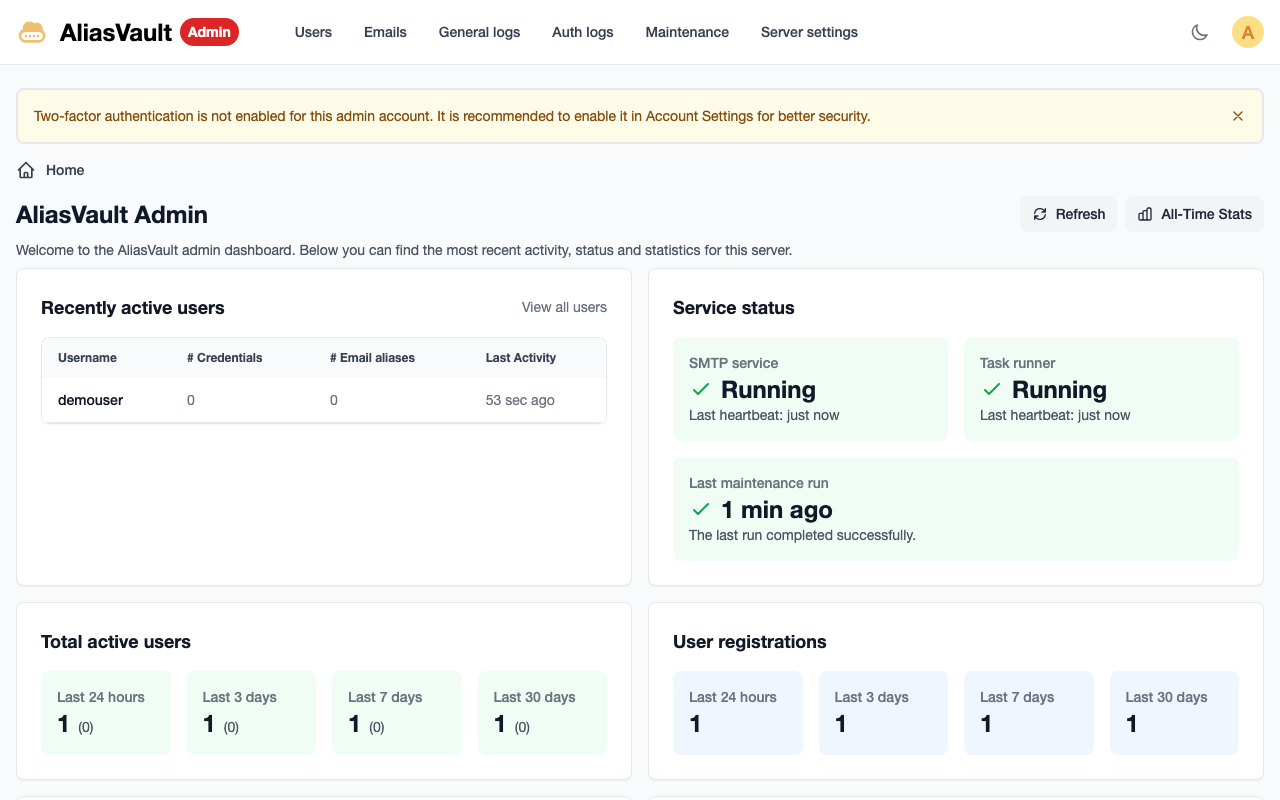This screenshot has width=1280, height=800.
Task: Open the Maintenance page
Action: 687,32
